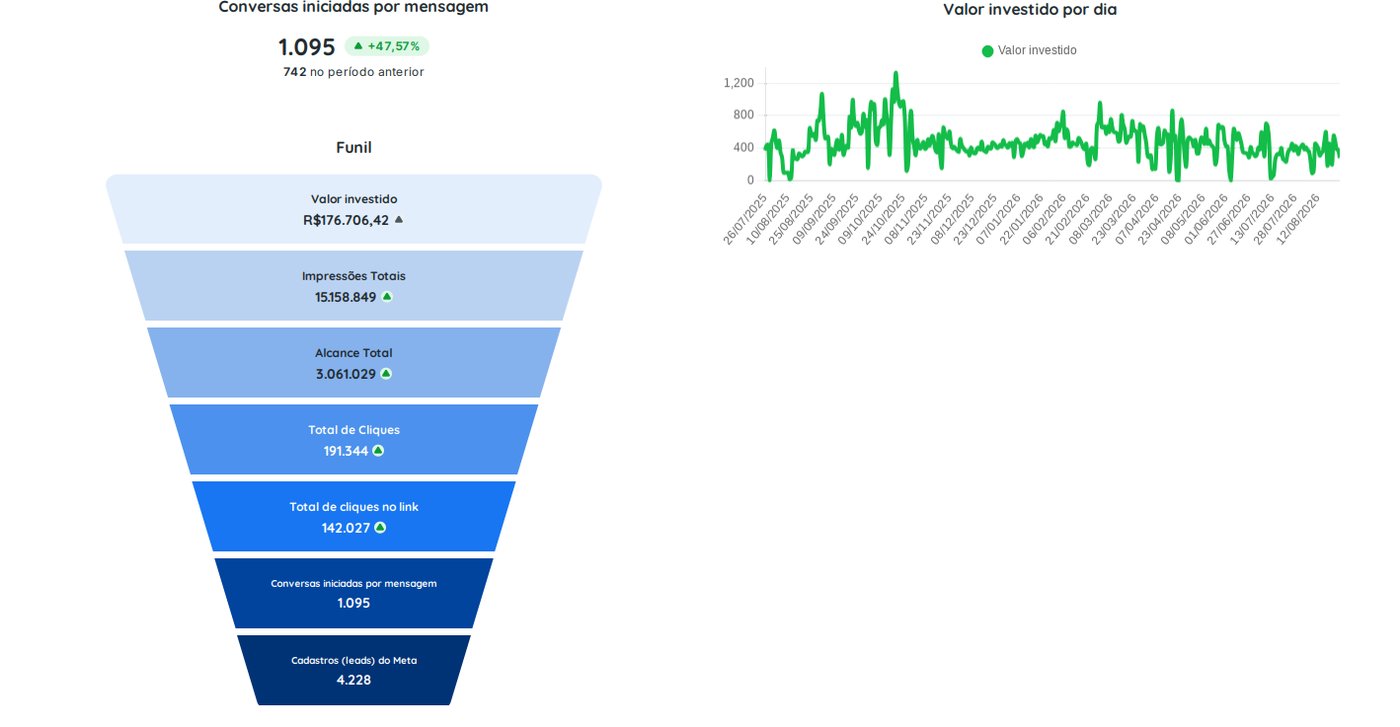Click the 800 y-axis label
This screenshot has height=727, width=1400.
tap(744, 115)
